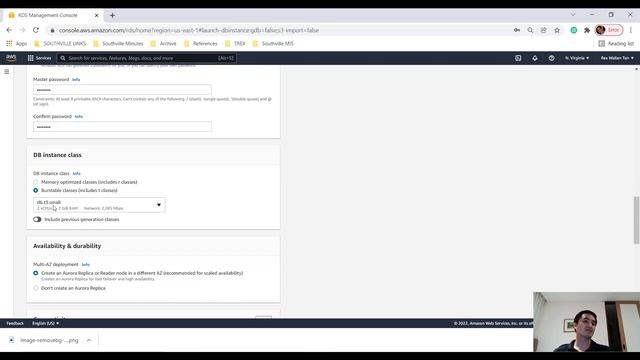This screenshot has width=640, height=360.
Task: Click the Feedback link in footer
Action: point(15,323)
